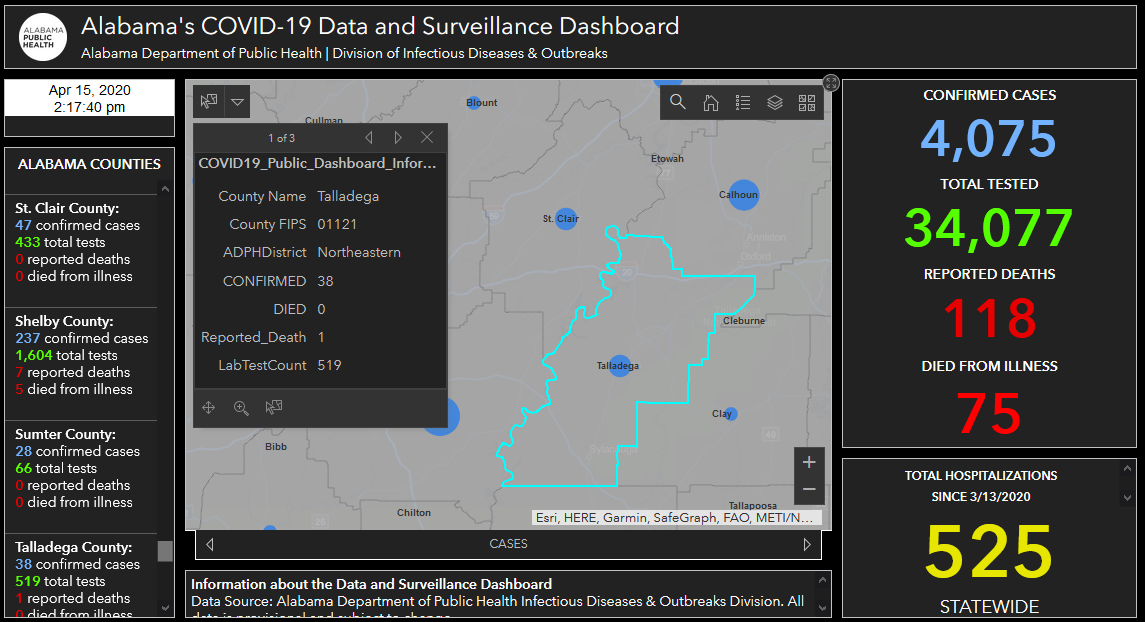Zoom to Talladega feature from popup

click(241, 407)
